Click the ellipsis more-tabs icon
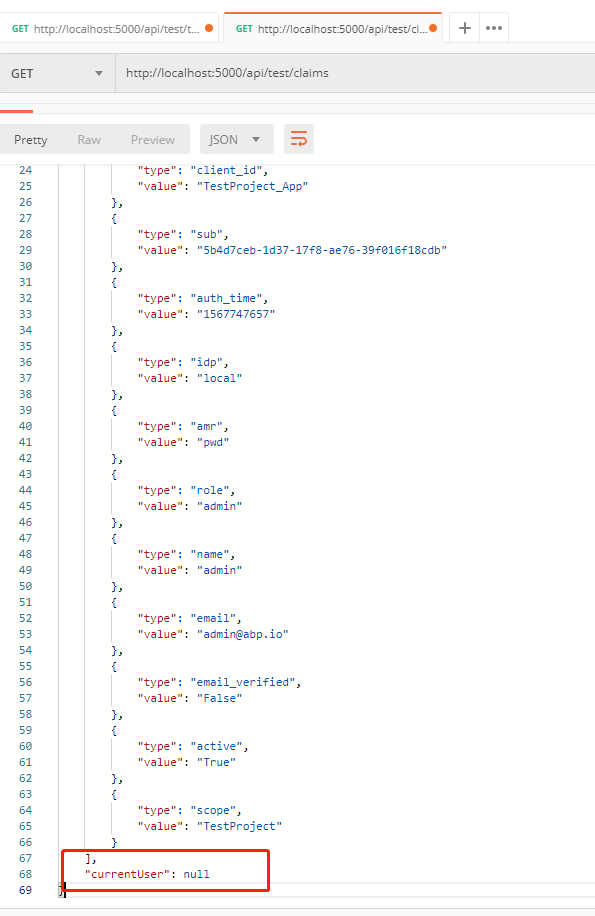 pos(493,29)
